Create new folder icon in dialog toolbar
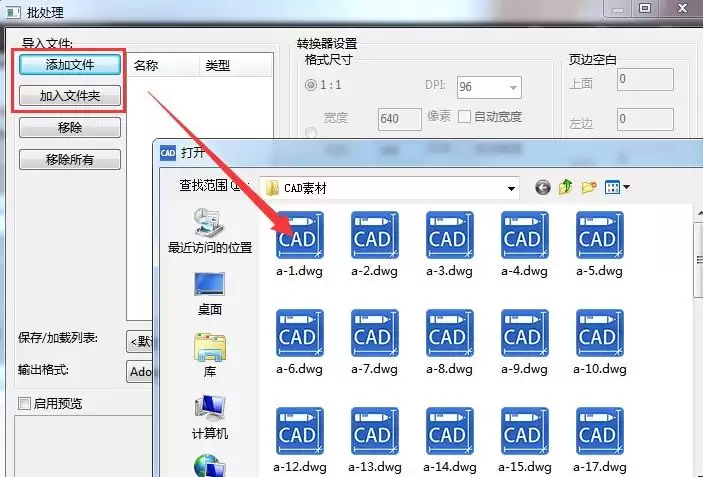Image resolution: width=703 pixels, height=477 pixels. tap(589, 187)
